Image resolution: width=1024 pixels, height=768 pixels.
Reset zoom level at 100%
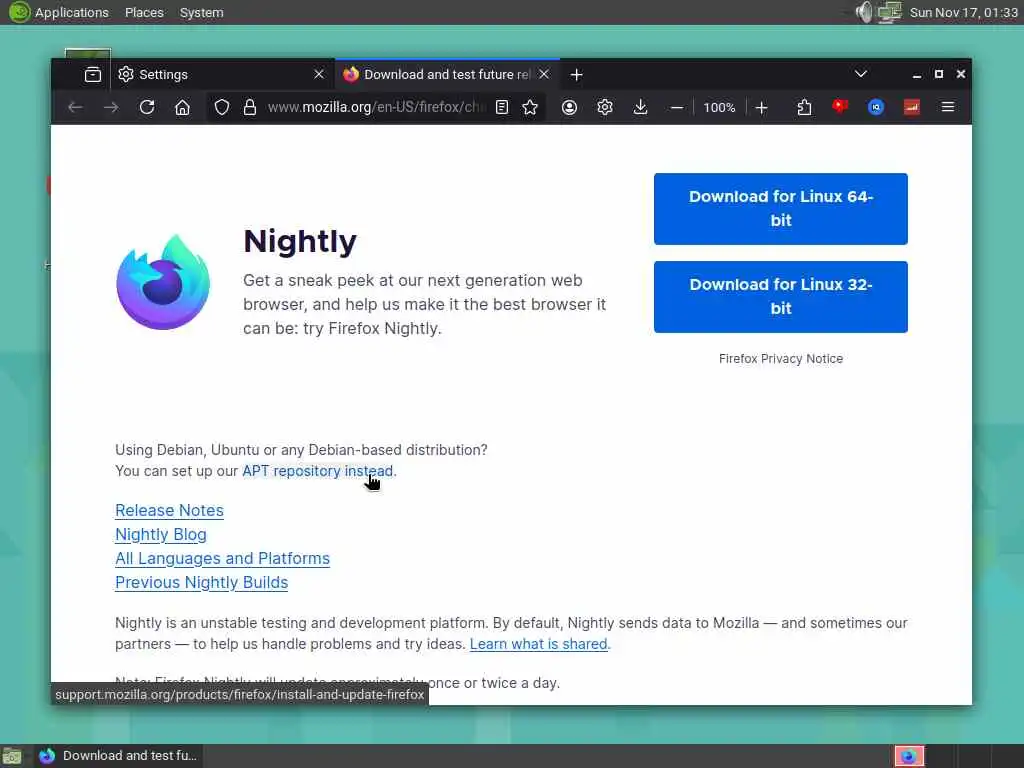point(719,107)
